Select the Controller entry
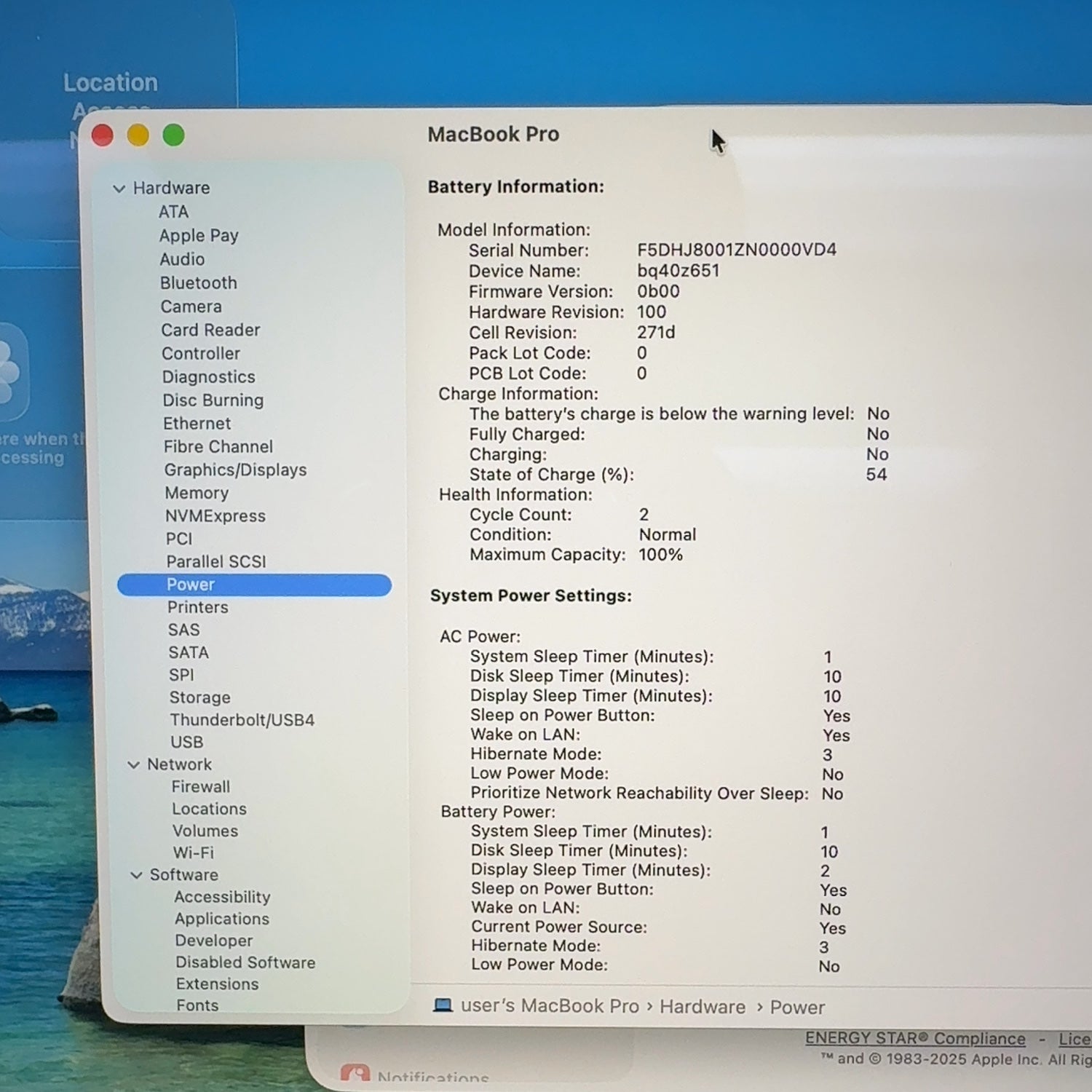 pos(201,353)
